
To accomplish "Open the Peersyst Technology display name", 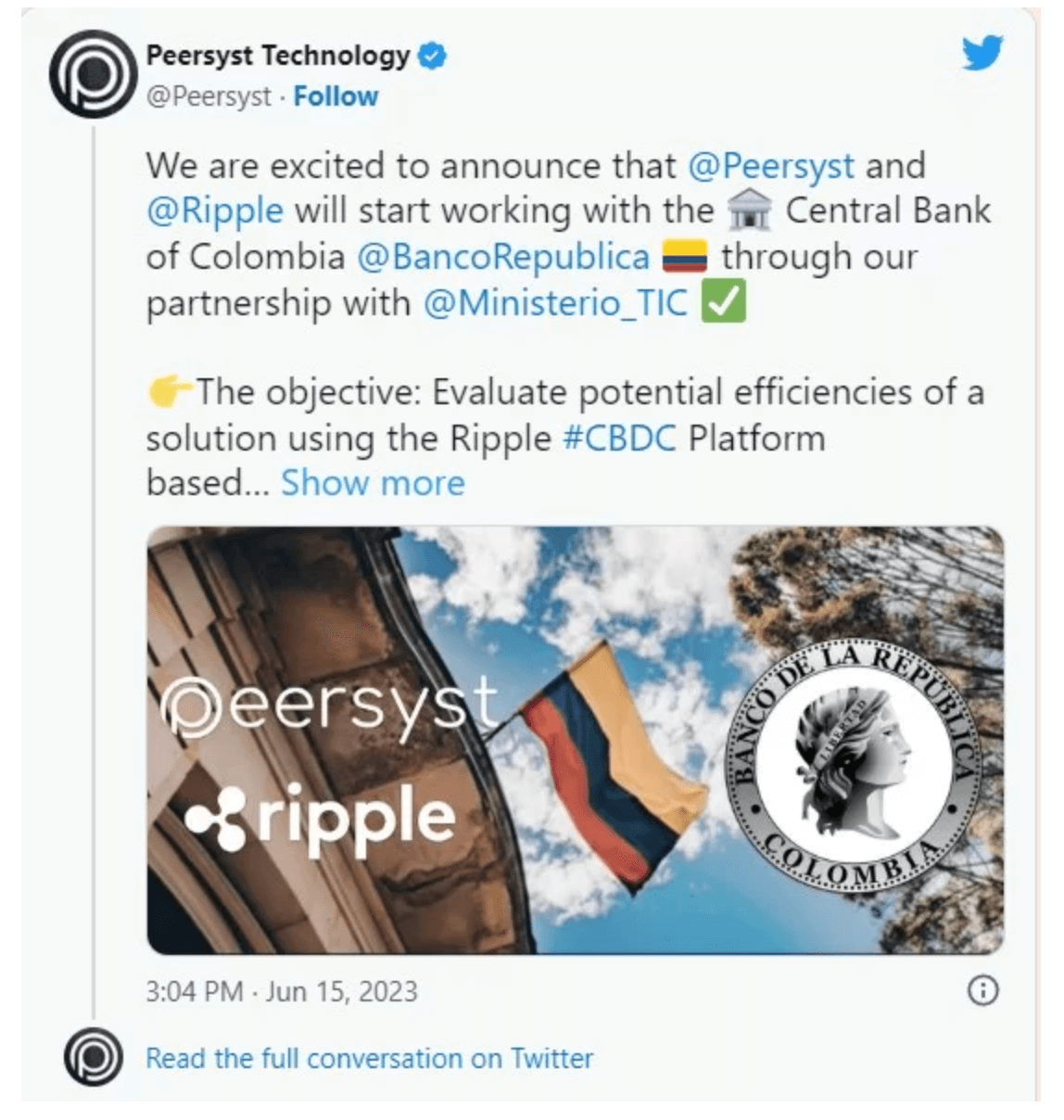I will pyautogui.click(x=277, y=56).
